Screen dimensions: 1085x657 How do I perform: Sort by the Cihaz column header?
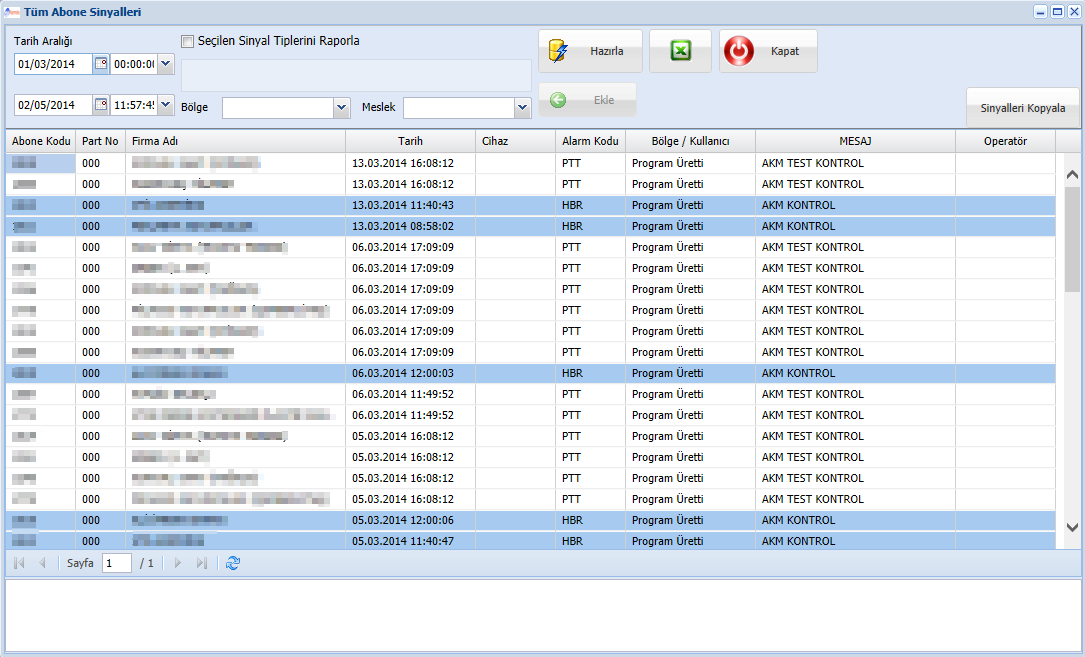click(516, 141)
